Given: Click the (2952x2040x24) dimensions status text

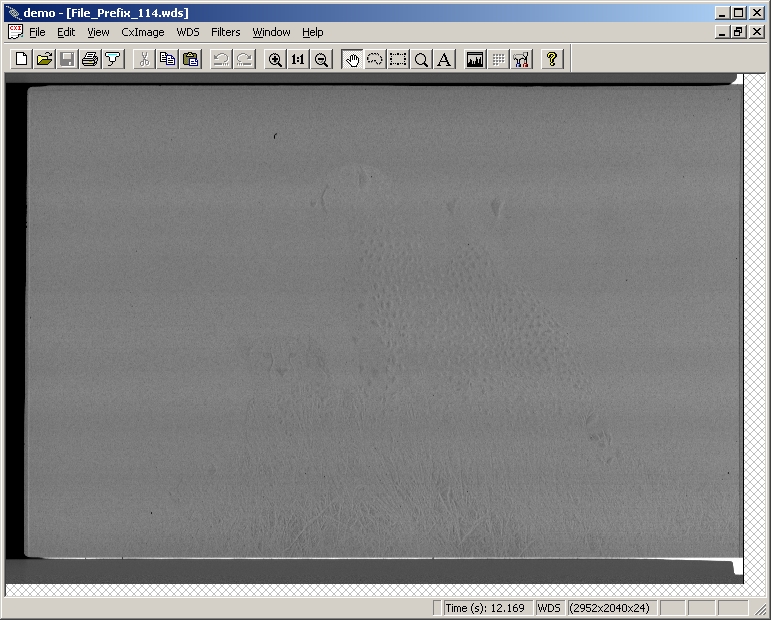Looking at the screenshot, I should point(610,608).
